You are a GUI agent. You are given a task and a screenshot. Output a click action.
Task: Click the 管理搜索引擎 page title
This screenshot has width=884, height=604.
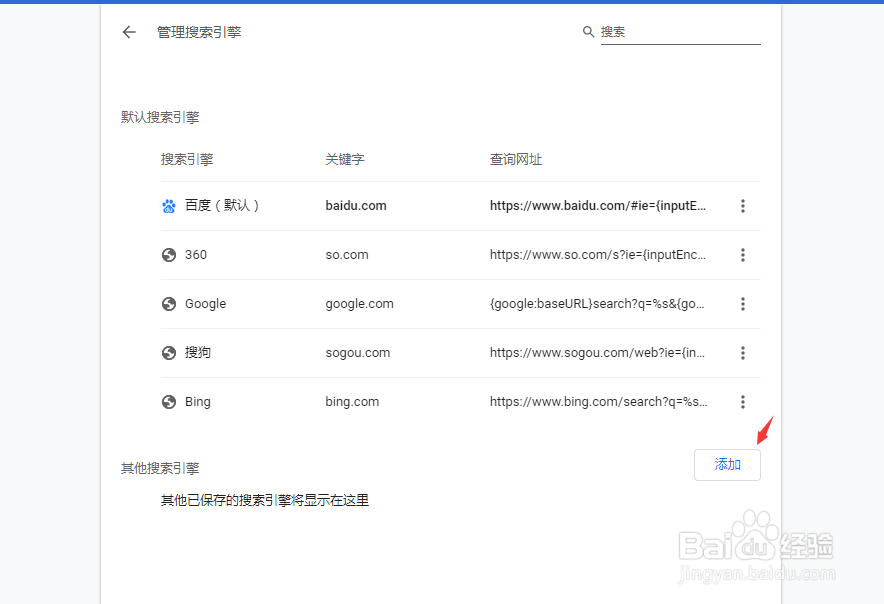pos(199,32)
